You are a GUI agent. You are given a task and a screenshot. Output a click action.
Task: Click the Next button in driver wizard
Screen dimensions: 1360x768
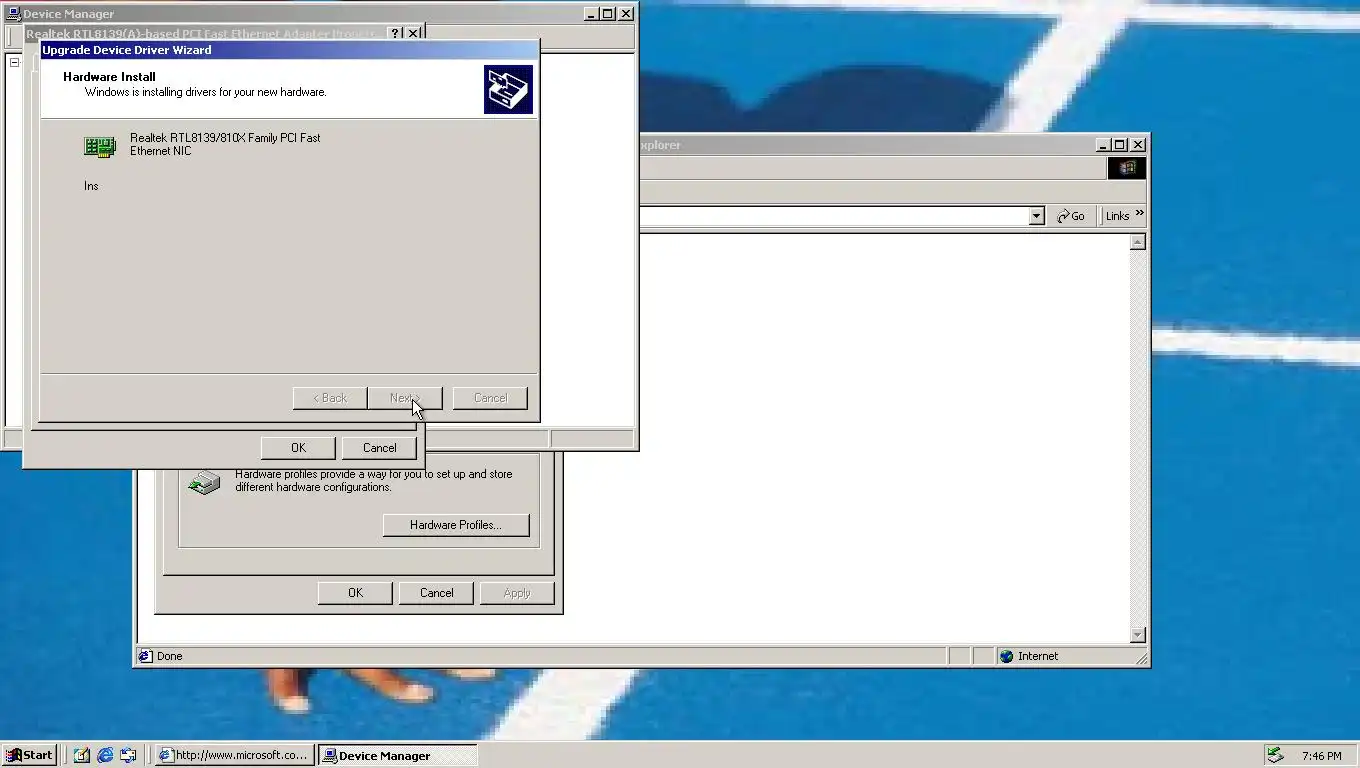(404, 398)
